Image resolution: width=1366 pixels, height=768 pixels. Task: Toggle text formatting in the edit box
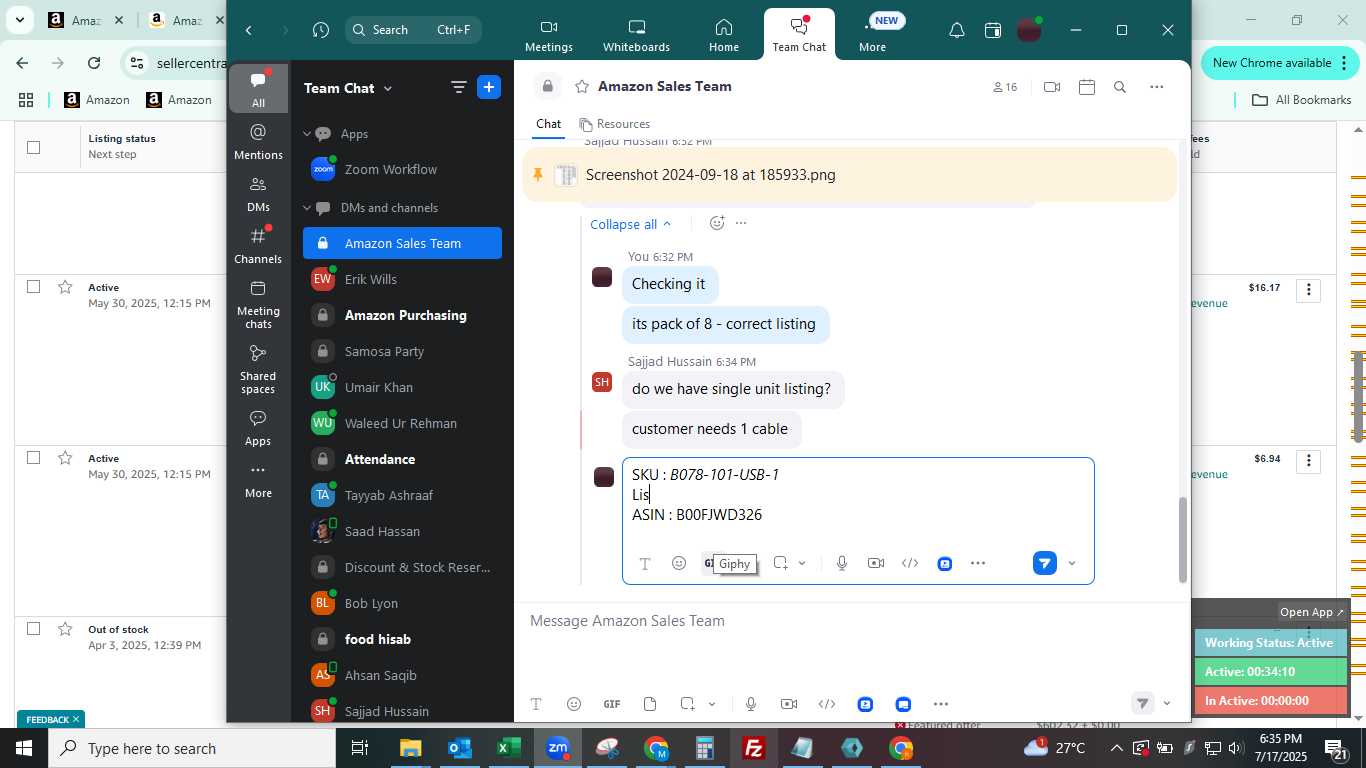[x=645, y=564]
